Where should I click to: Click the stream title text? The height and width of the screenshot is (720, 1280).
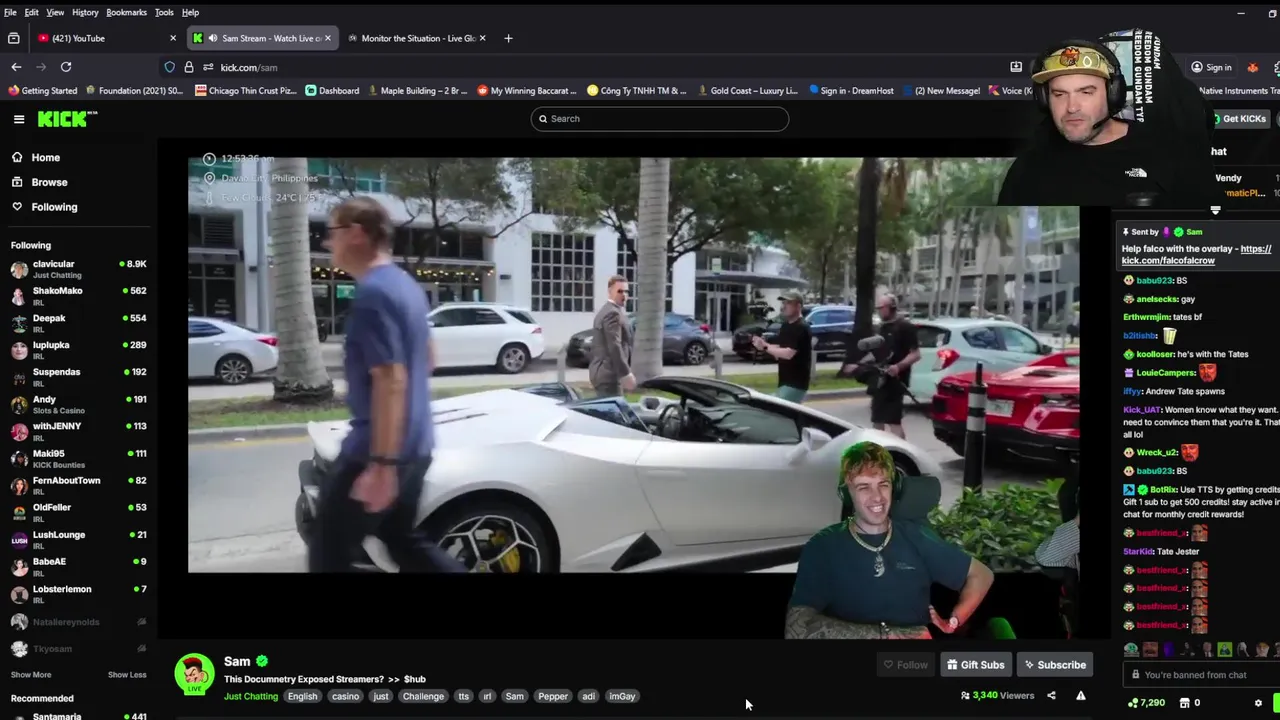[x=325, y=679]
